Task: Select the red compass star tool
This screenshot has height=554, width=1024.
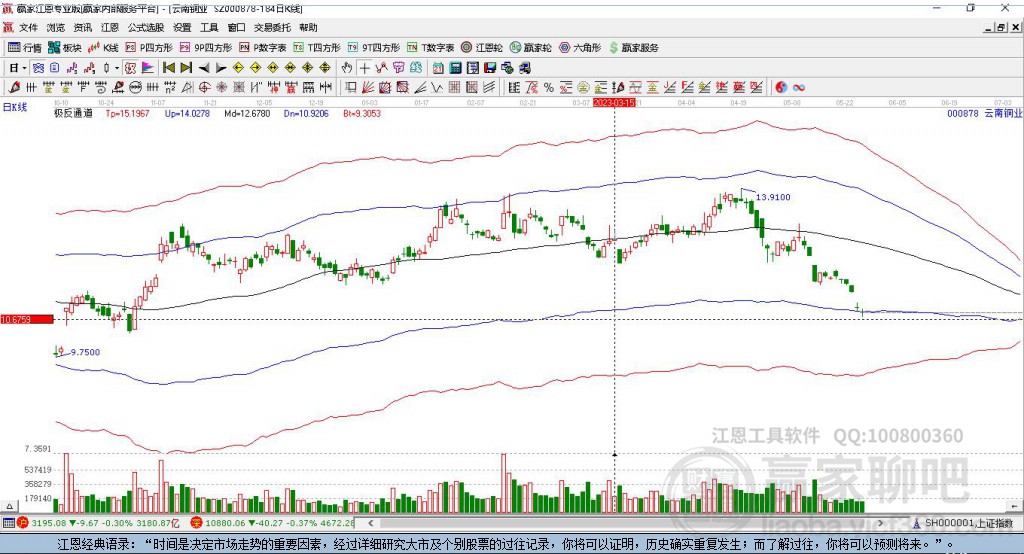Action: [x=221, y=87]
